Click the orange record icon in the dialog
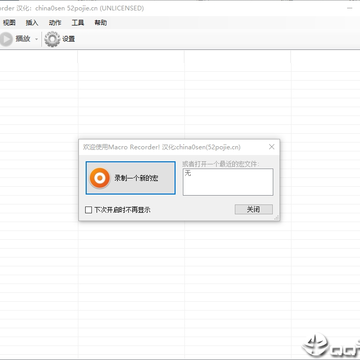 pos(99,178)
